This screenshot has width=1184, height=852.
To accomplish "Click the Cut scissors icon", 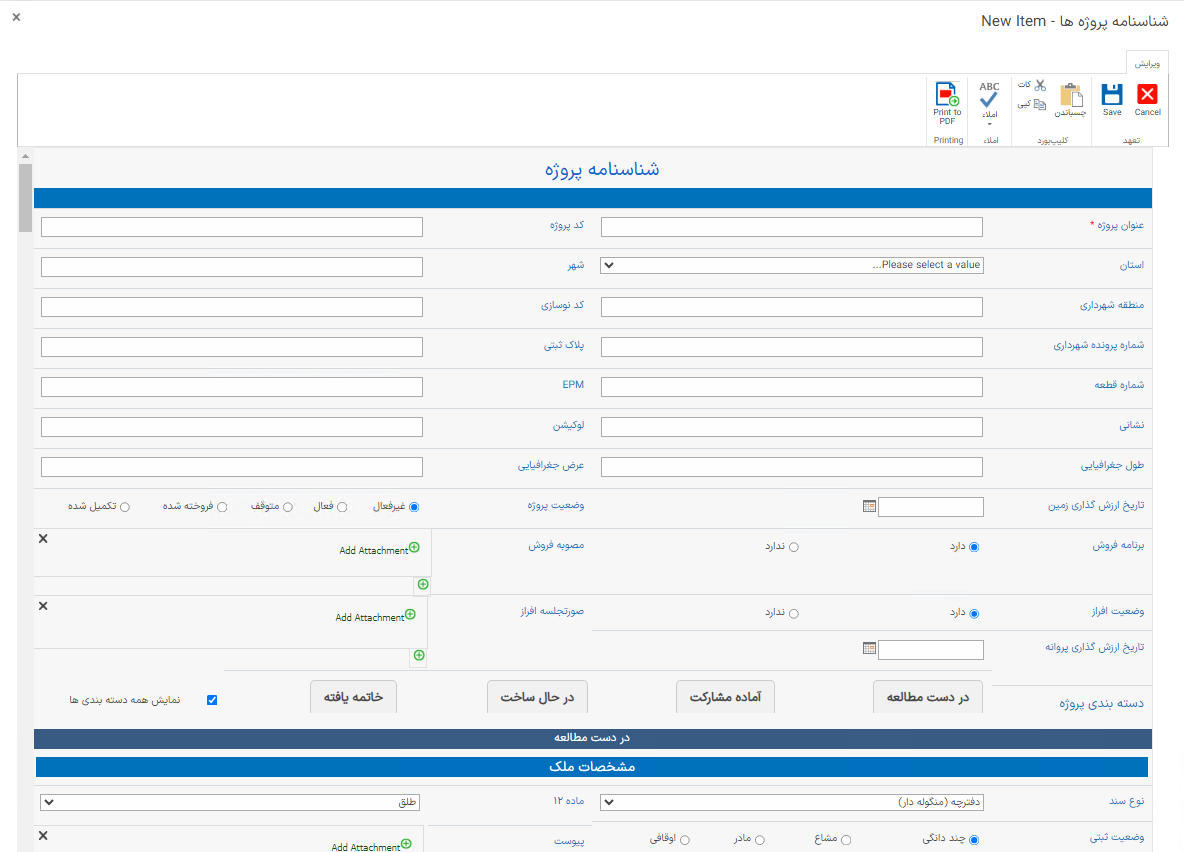I will coord(1040,85).
